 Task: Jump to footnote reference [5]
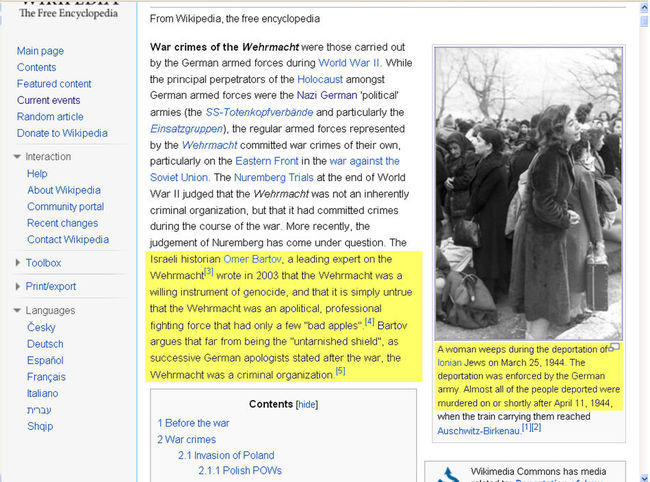[340, 371]
